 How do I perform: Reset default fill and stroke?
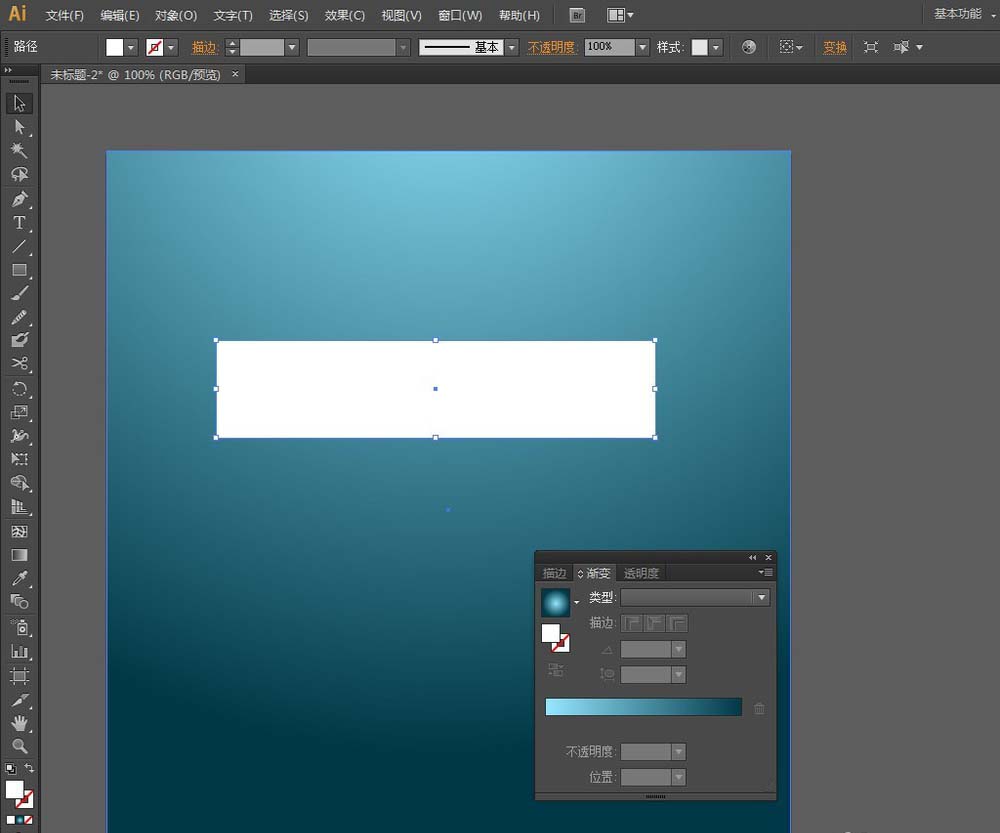[x=10, y=769]
